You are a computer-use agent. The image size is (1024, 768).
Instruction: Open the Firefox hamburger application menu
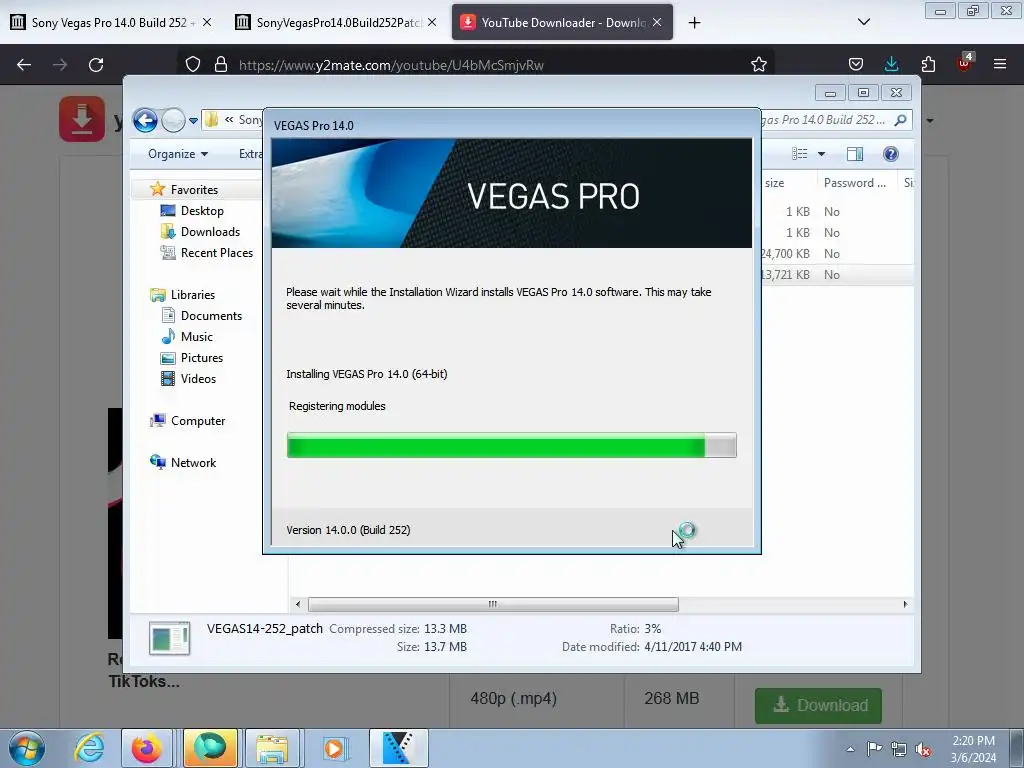(1000, 64)
